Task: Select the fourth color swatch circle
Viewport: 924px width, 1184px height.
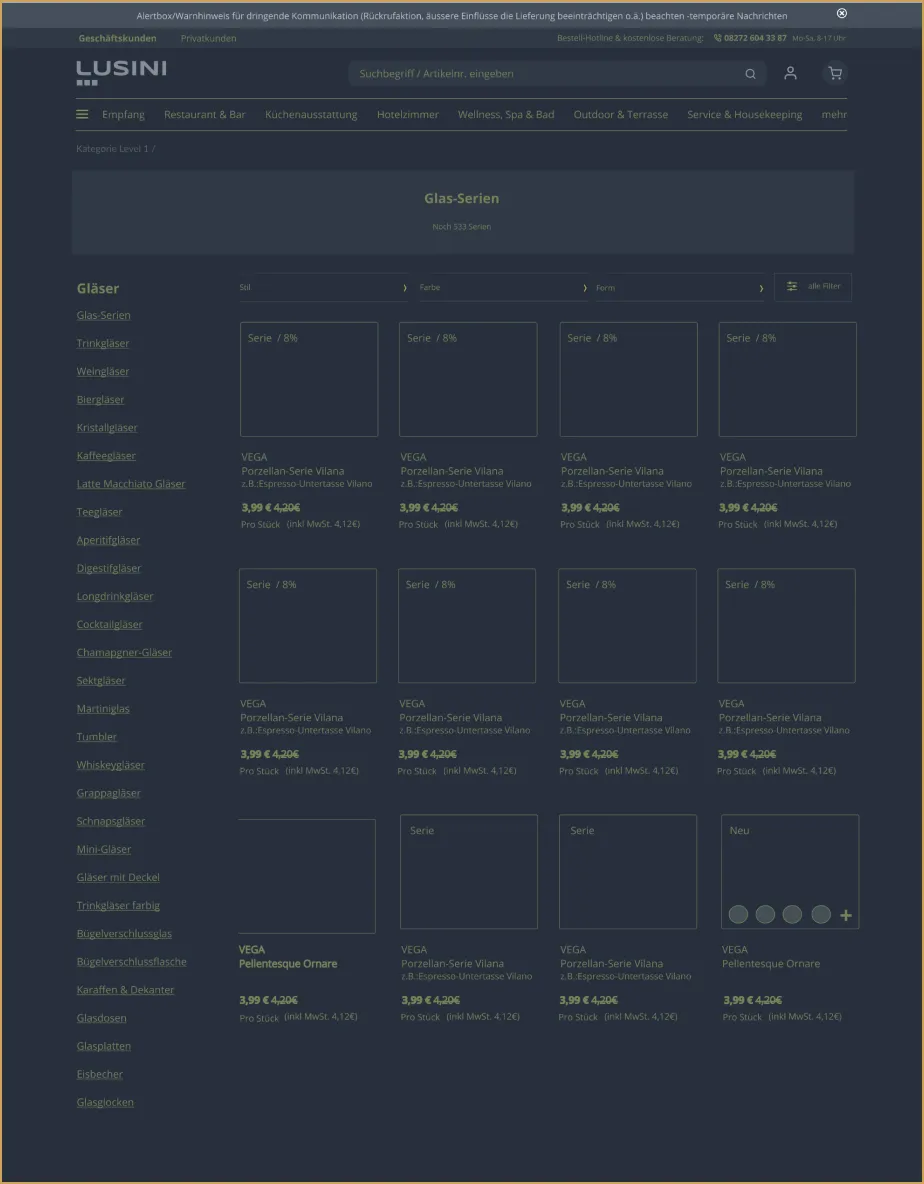Action: [821, 914]
